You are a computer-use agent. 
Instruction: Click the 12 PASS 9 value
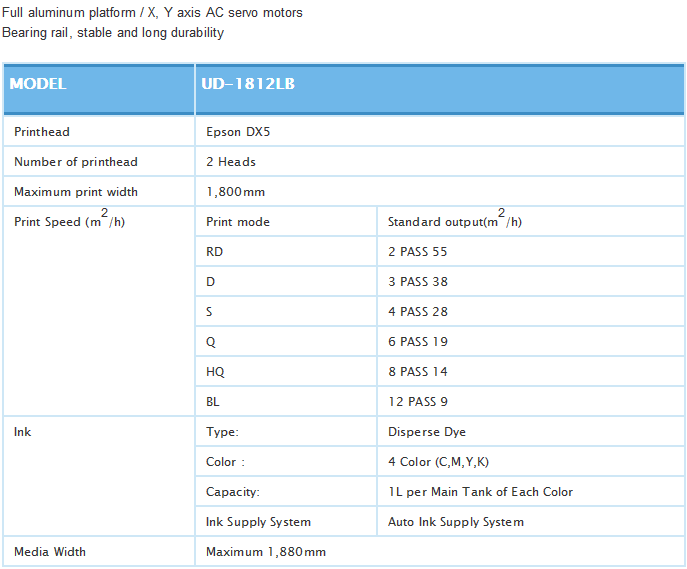(417, 402)
